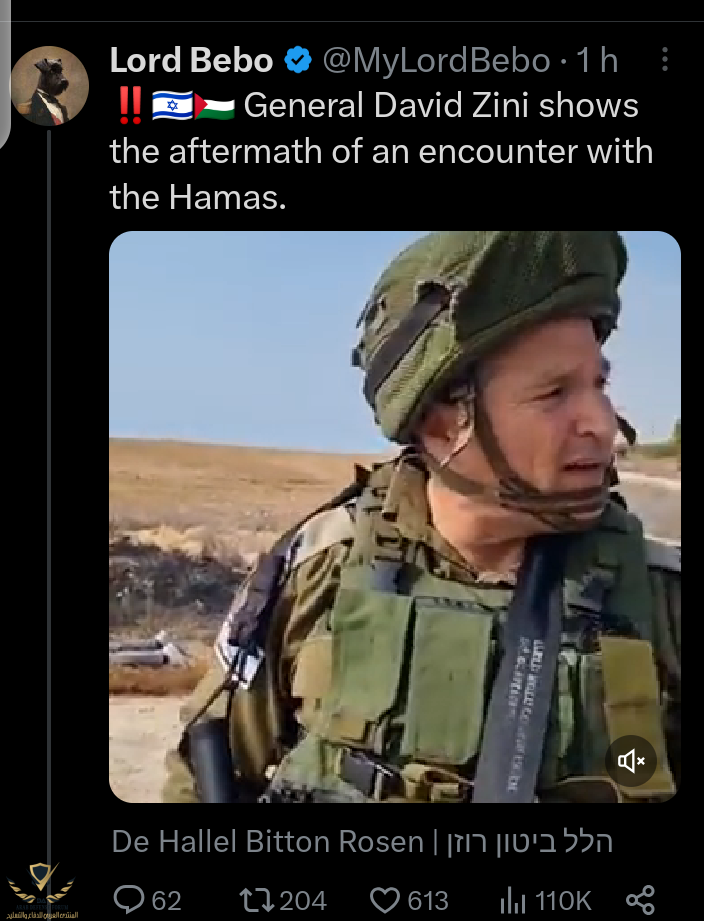Viewport: 704px width, 921px height.
Task: Click the 613 likes count
Action: tap(429, 900)
